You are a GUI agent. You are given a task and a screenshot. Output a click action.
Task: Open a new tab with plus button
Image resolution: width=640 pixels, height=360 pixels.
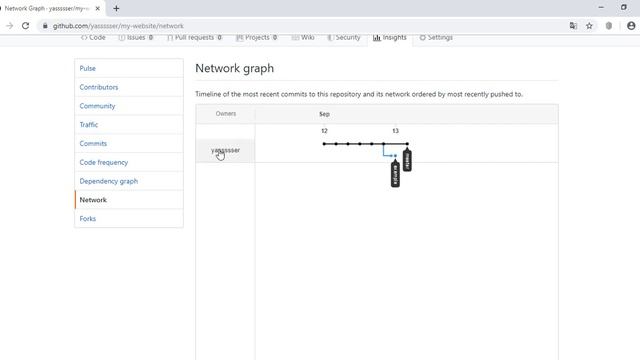coord(116,8)
